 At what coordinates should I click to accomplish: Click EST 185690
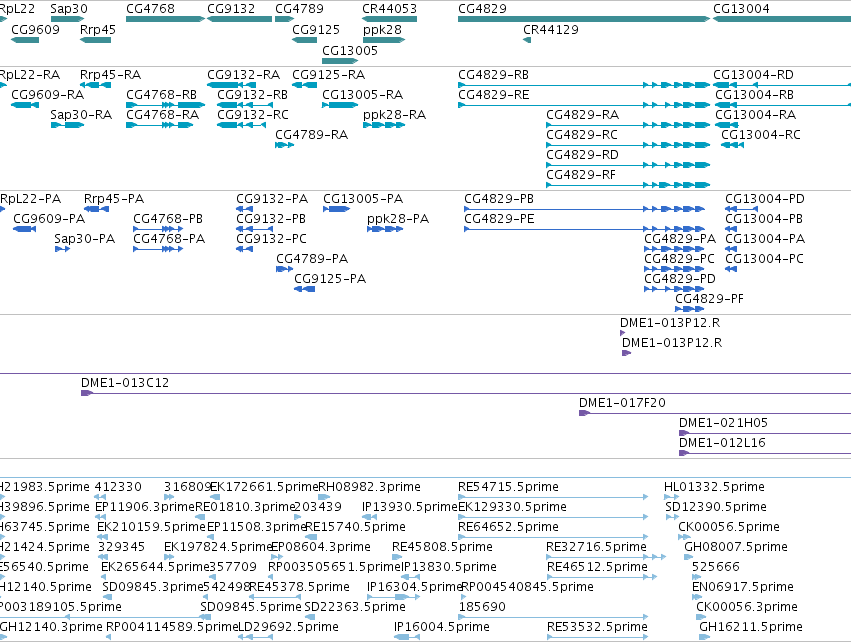pos(553,617)
